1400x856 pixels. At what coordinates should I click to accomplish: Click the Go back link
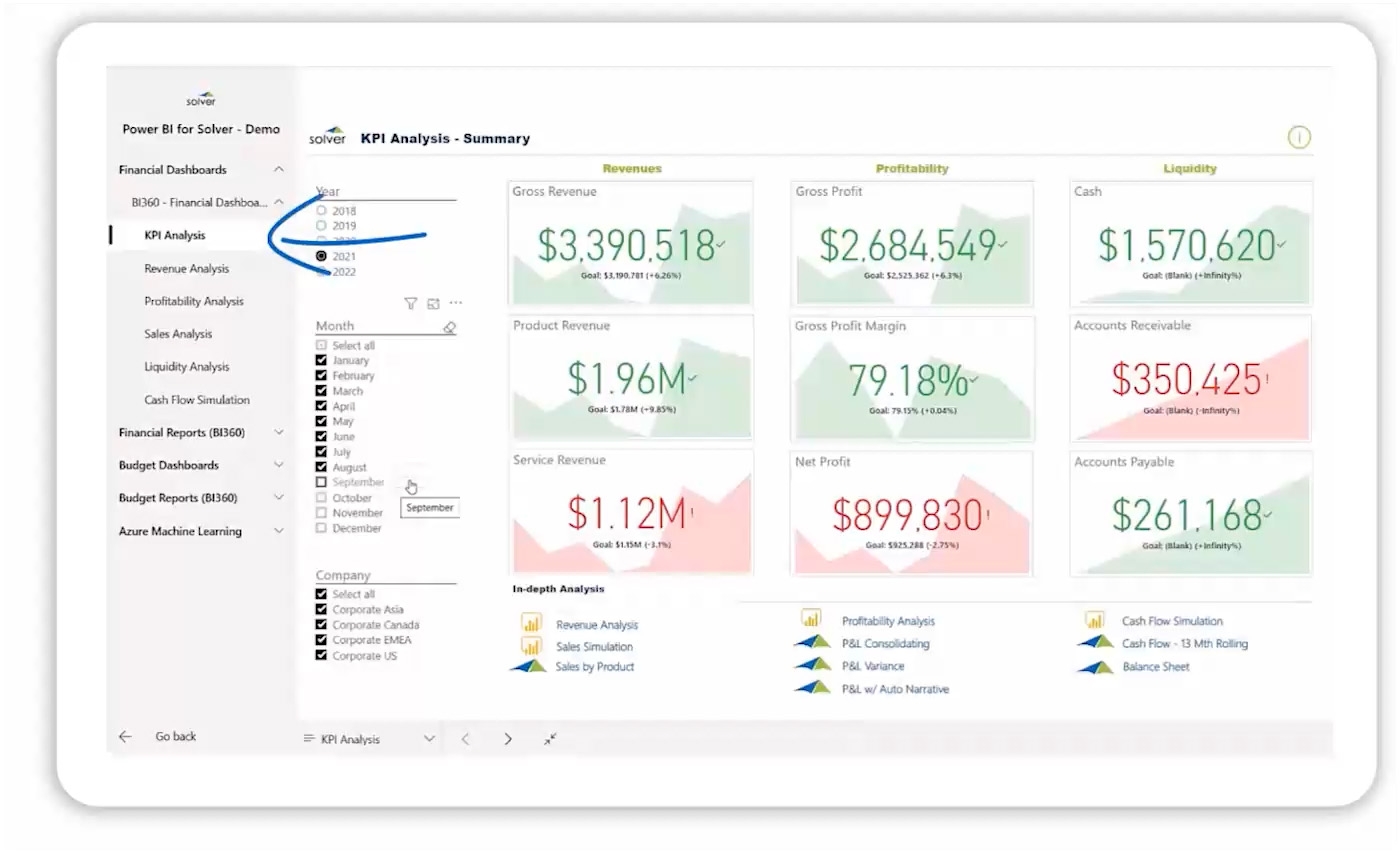click(176, 736)
